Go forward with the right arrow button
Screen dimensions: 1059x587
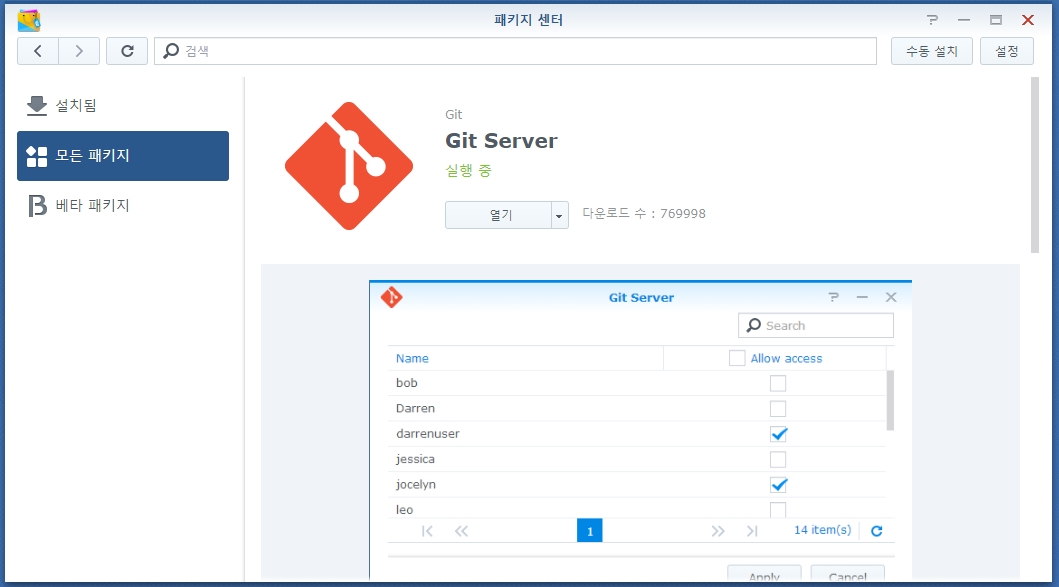point(79,51)
